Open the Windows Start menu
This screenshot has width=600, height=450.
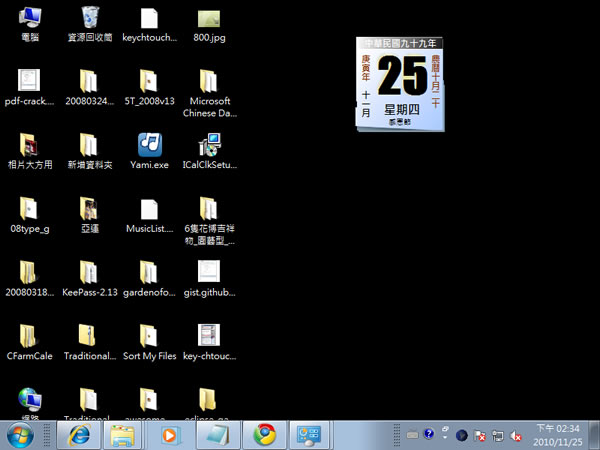21,435
